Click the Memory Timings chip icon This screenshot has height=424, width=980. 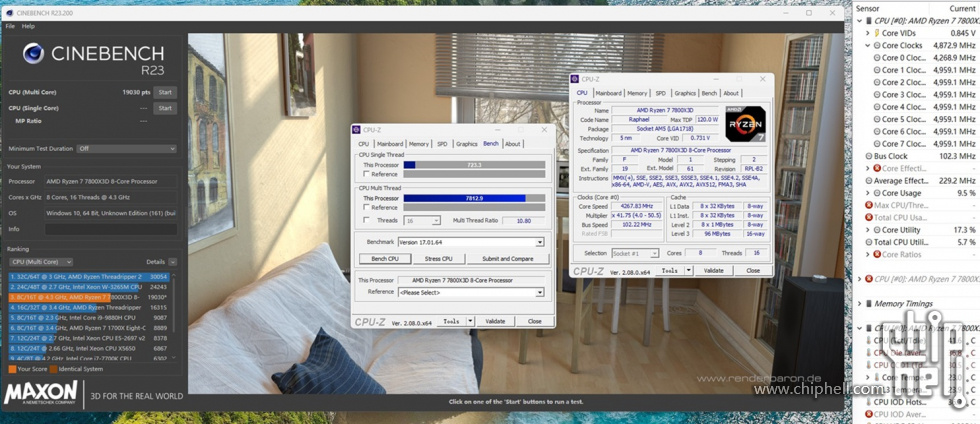pos(868,304)
